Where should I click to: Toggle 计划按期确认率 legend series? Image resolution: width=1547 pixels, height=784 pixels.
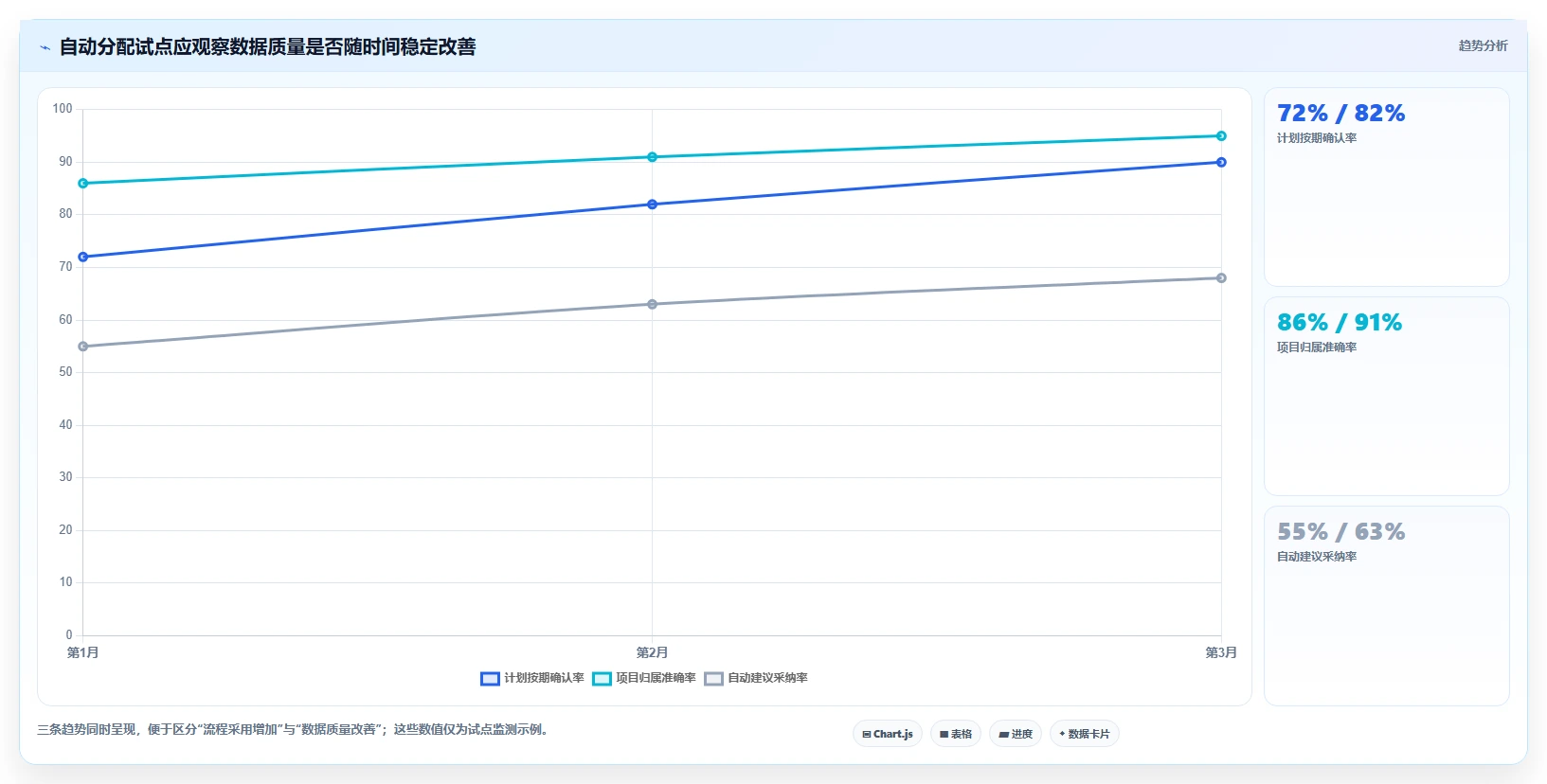pyautogui.click(x=532, y=678)
